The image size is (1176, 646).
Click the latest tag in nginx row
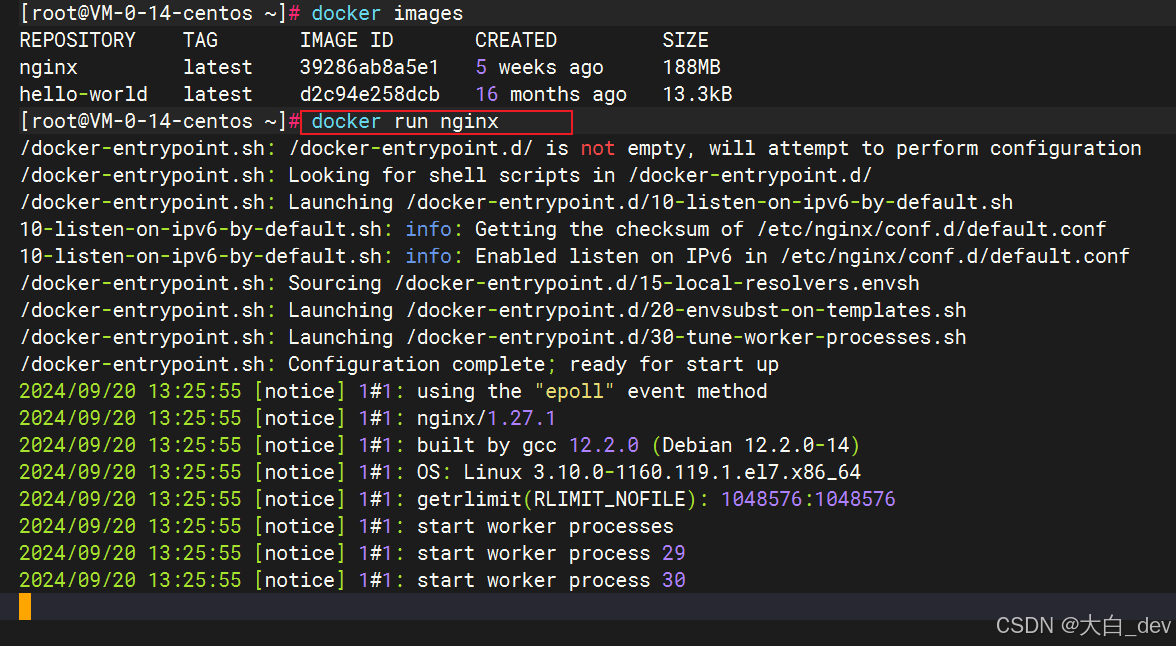218,68
